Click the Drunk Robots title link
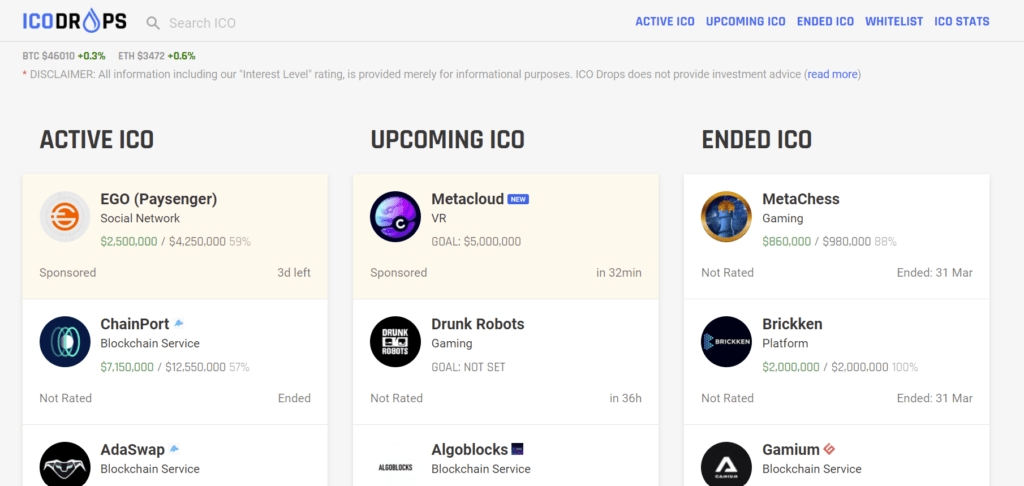Image resolution: width=1024 pixels, height=486 pixels. 477,324
